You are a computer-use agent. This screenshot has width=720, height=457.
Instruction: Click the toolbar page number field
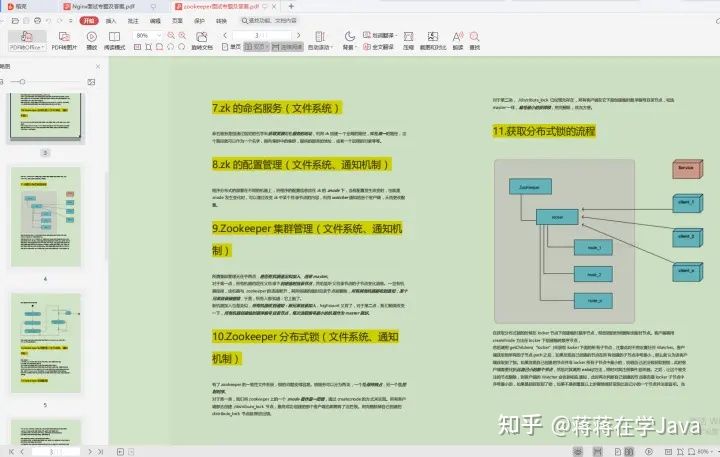pyautogui.click(x=262, y=35)
